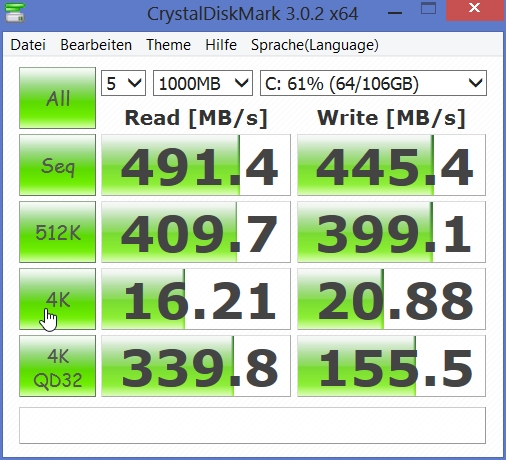Open the Theme menu
The width and height of the screenshot is (506, 460).
[x=168, y=45]
